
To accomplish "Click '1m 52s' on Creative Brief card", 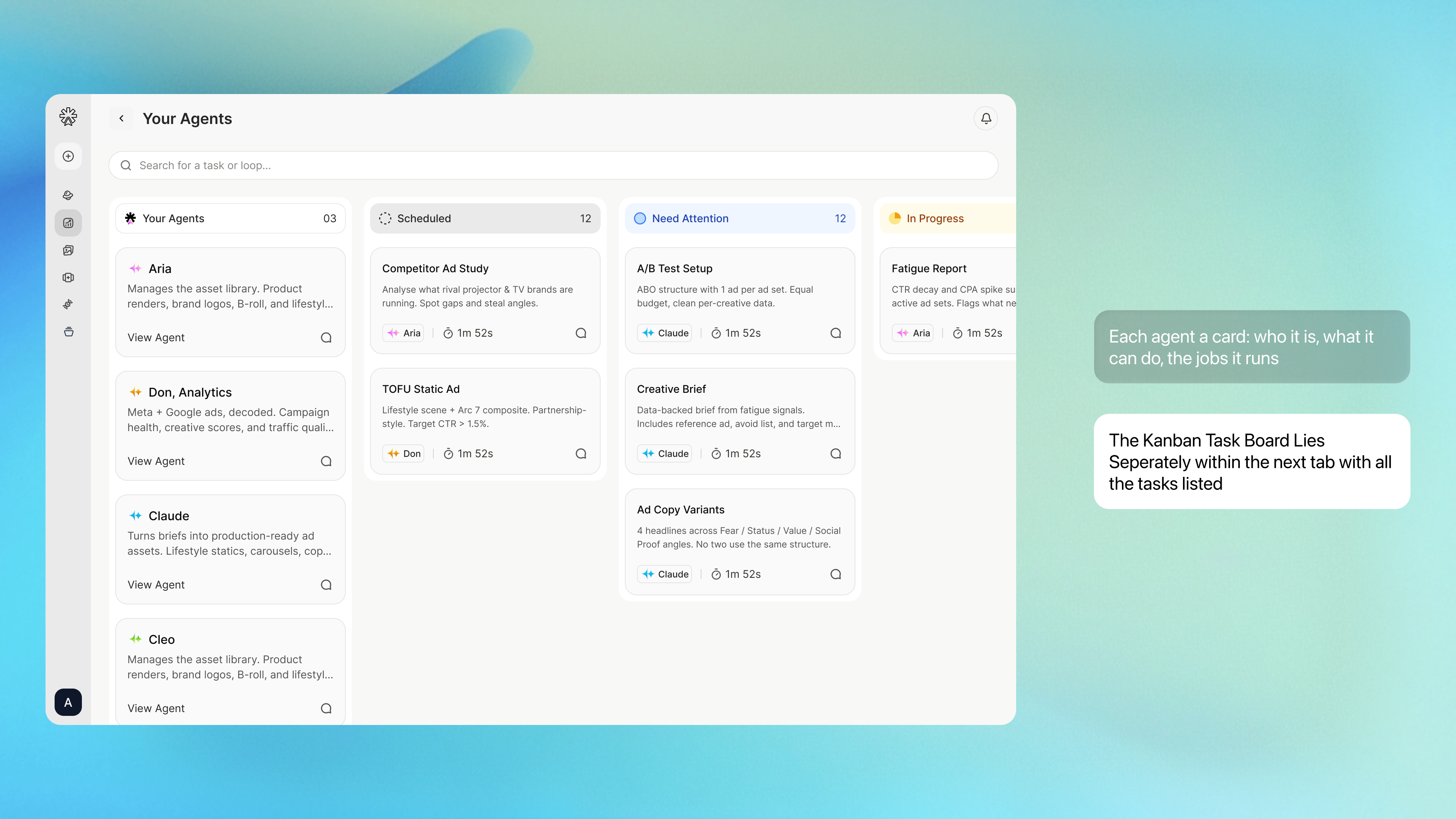I will (743, 453).
